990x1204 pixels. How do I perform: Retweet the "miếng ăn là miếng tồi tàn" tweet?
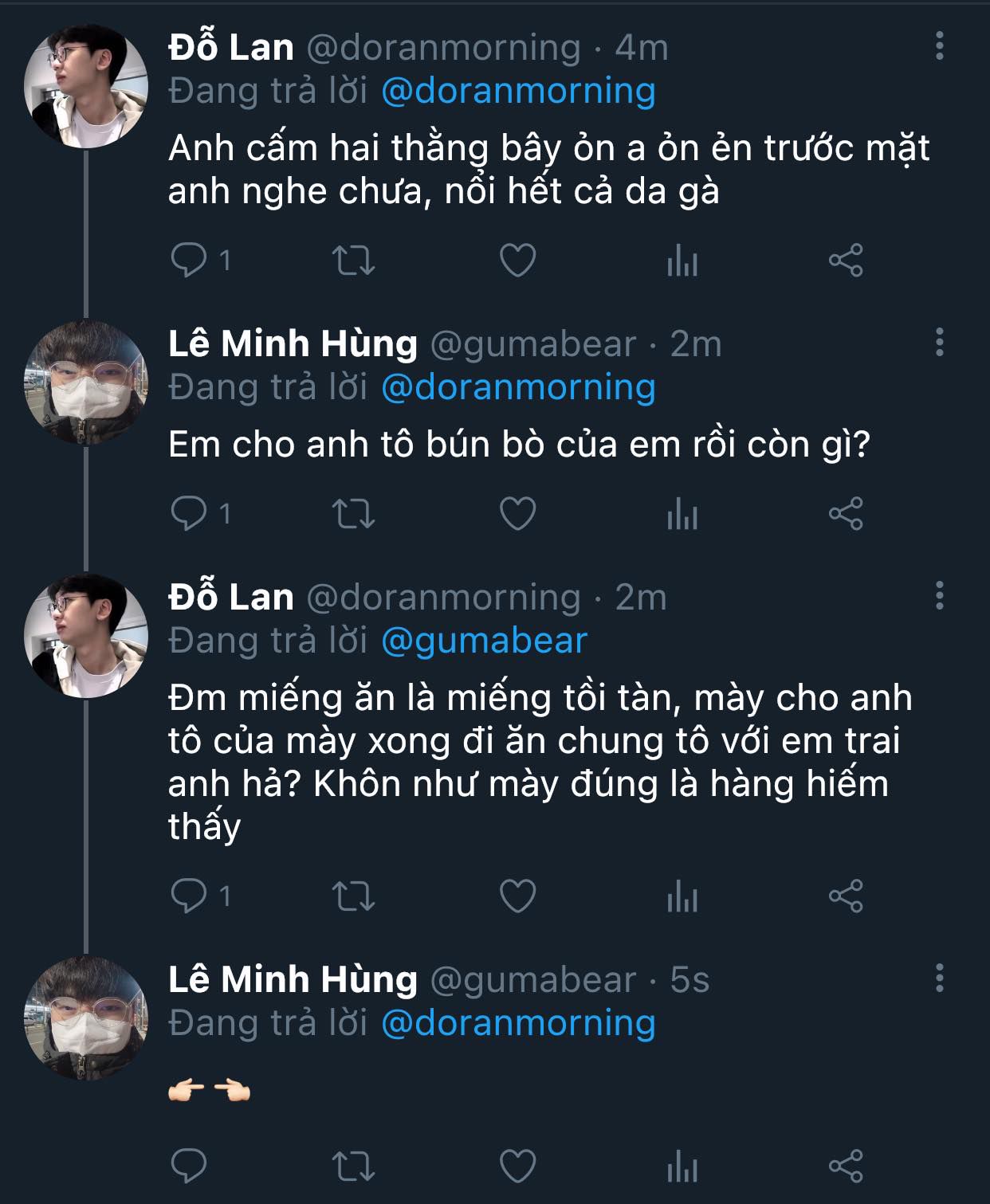point(353,896)
